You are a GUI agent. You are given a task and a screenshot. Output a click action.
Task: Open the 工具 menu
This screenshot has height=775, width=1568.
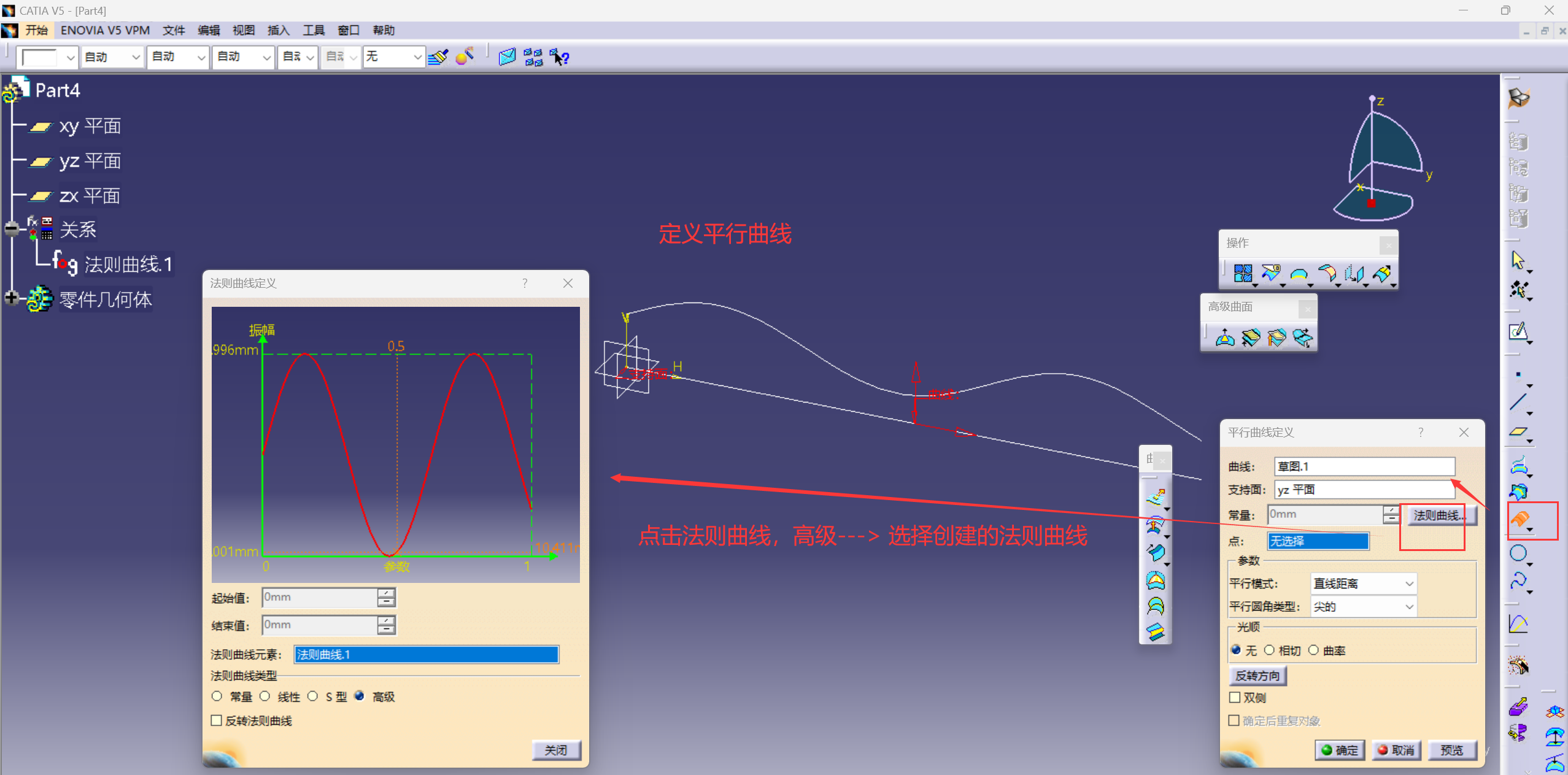(313, 30)
